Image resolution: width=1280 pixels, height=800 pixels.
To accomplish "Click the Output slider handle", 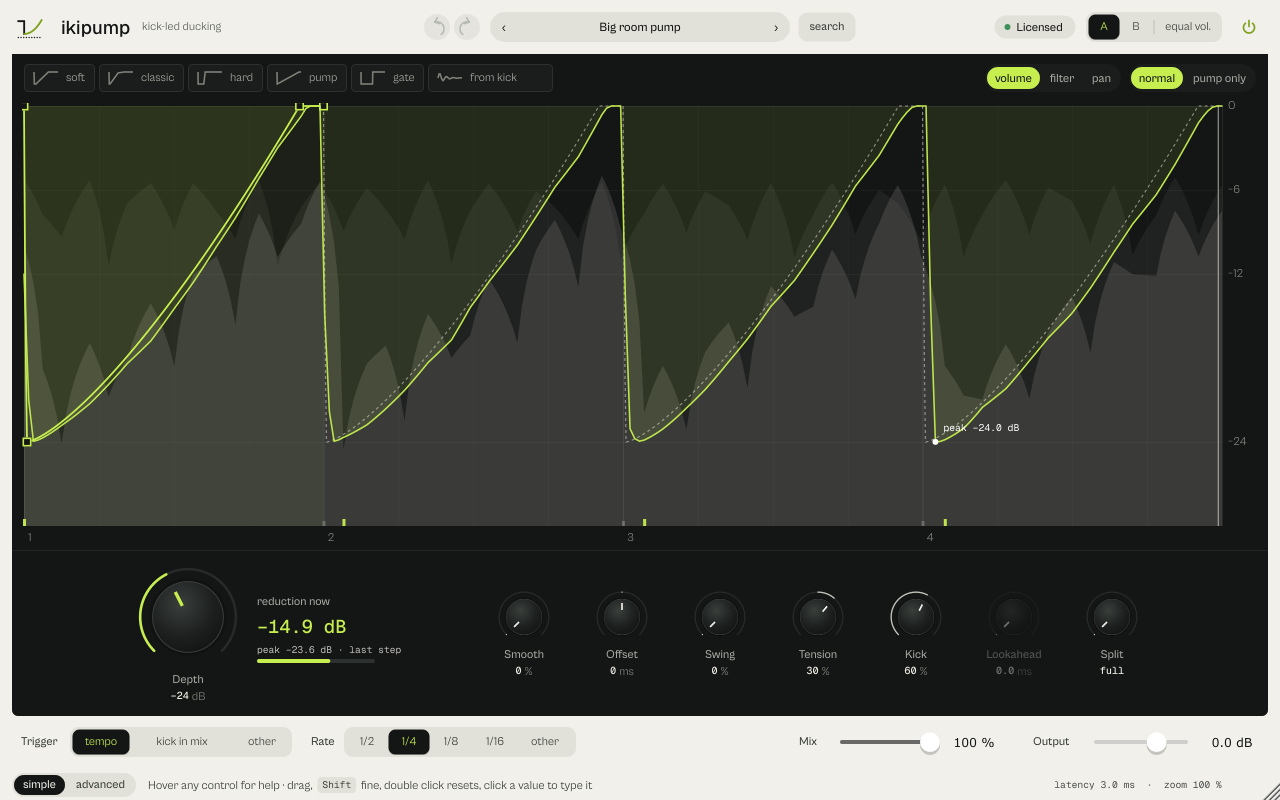I will click(x=1157, y=742).
